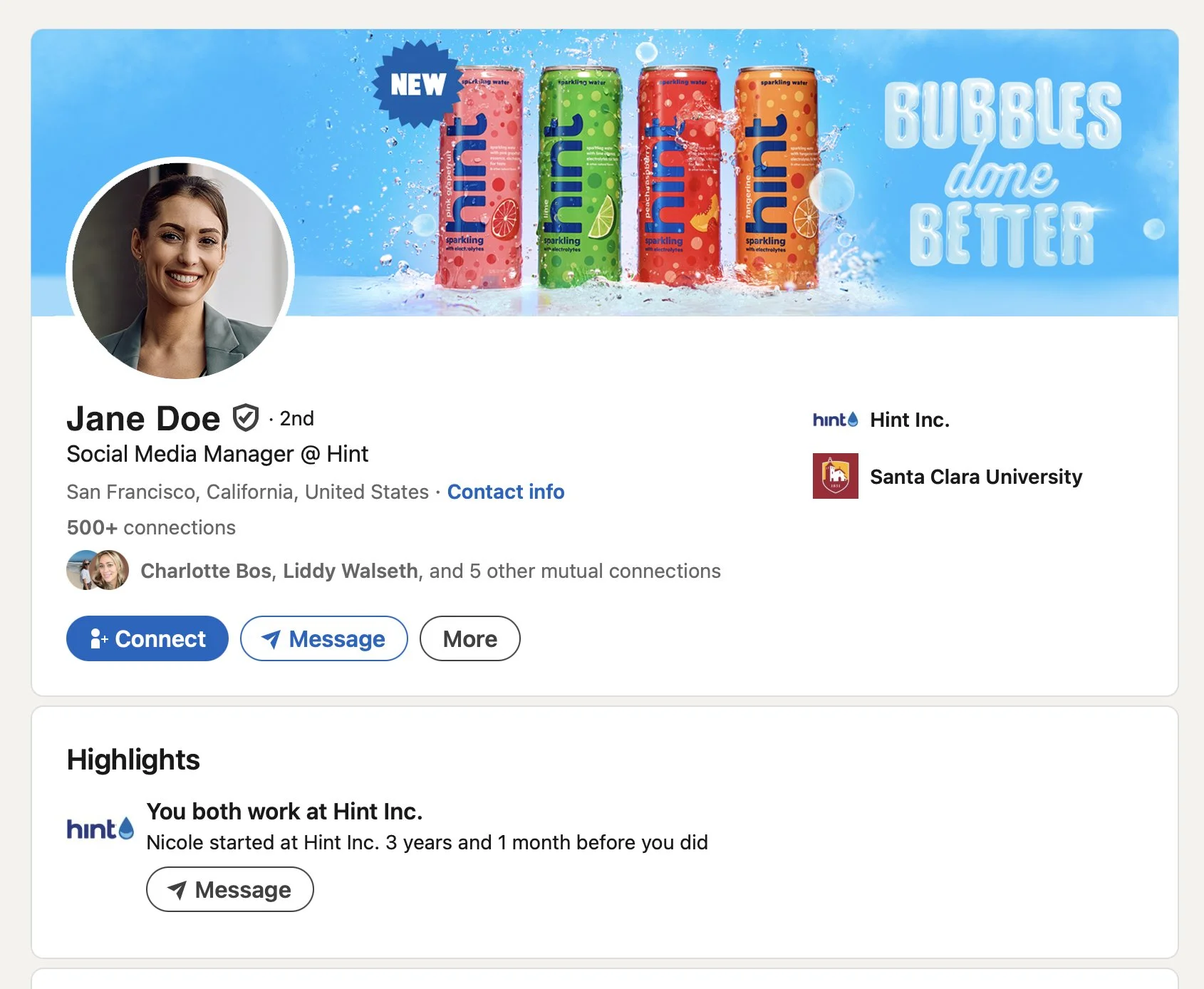Click the Santa Clara University crest icon
This screenshot has height=989, width=1204.
[x=836, y=476]
